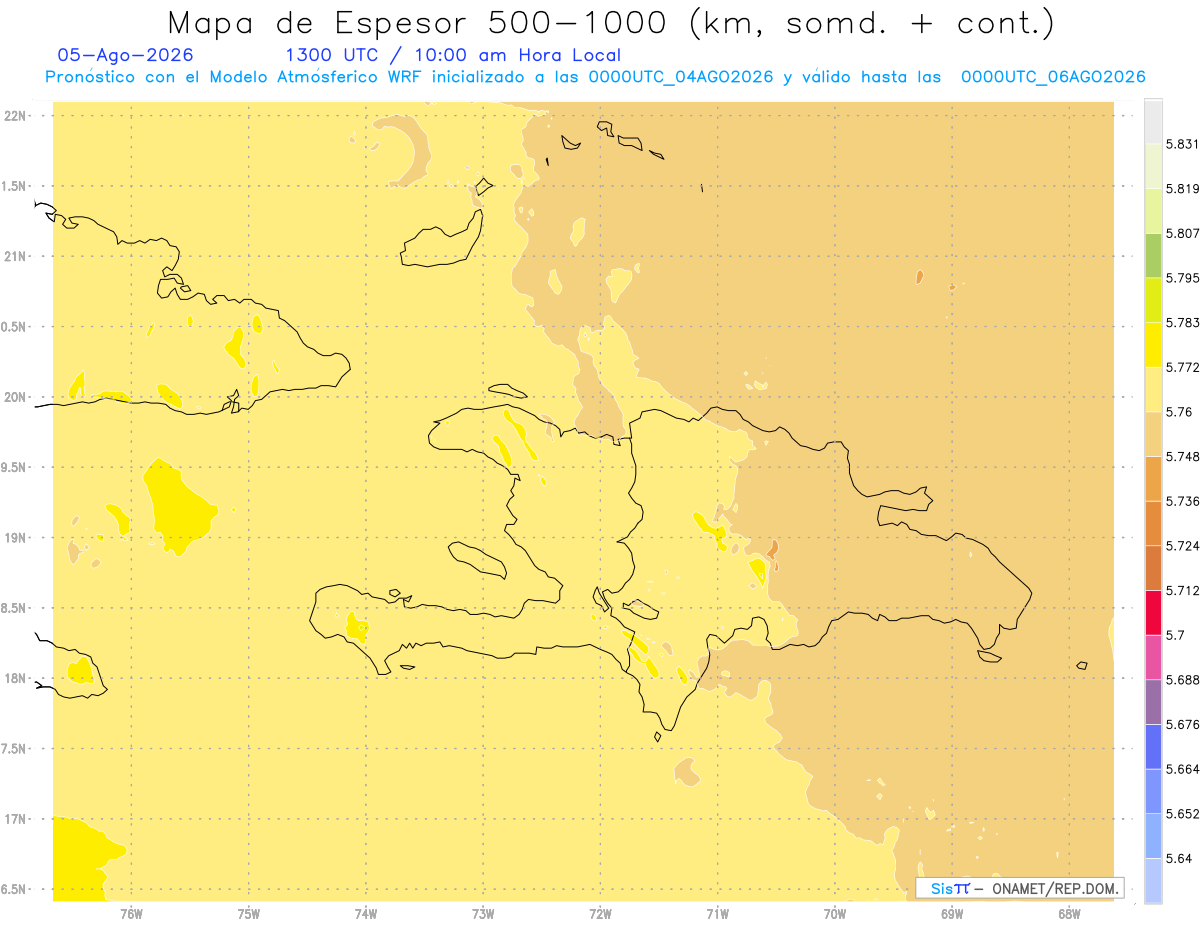The image size is (1200, 927).
Task: Click the "76W" longitude label
Action: 131,913
